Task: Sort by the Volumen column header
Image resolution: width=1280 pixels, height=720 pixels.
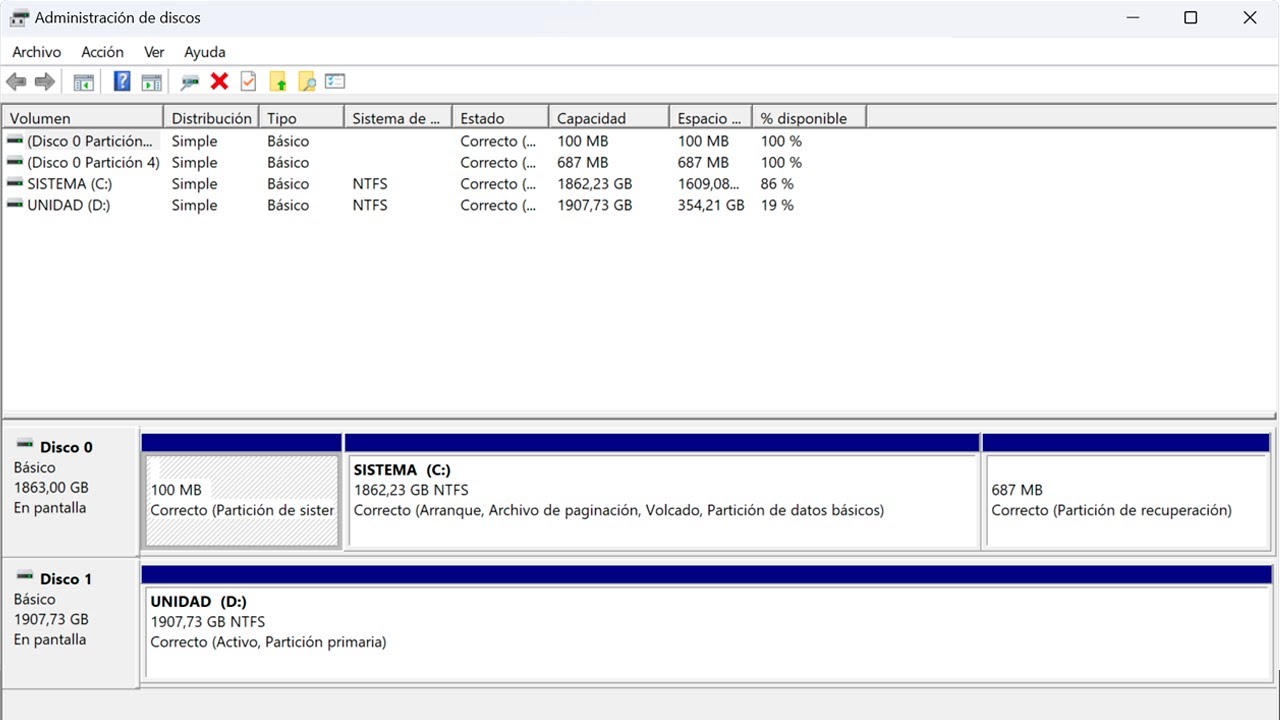Action: coord(83,118)
